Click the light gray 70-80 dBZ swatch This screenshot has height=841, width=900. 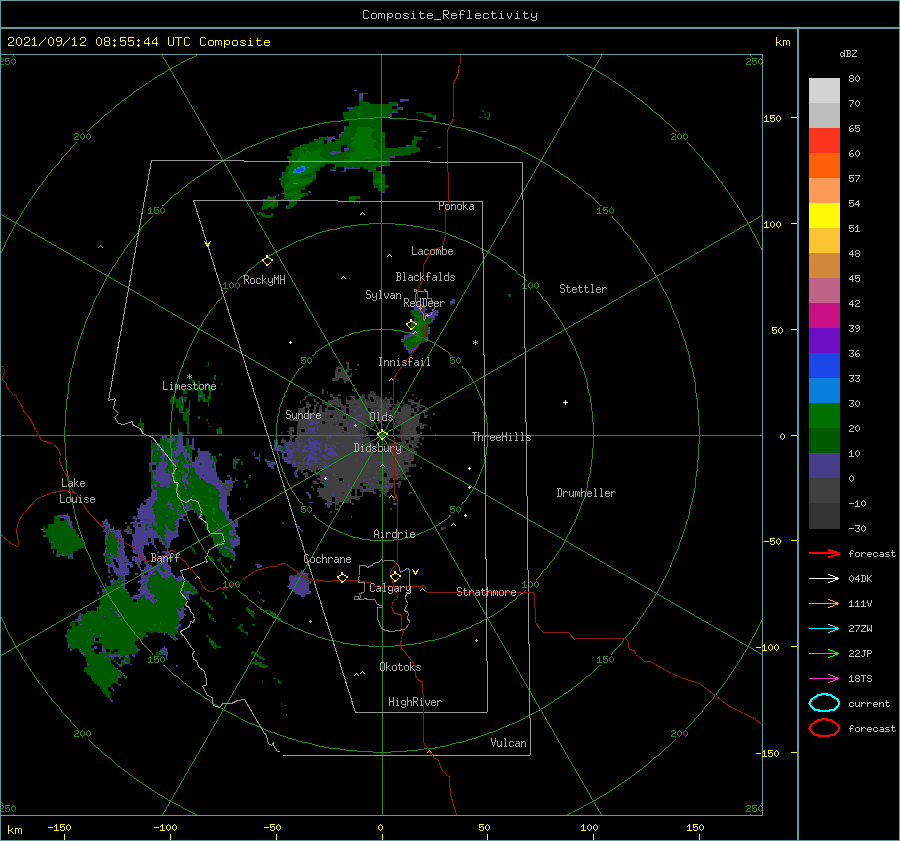point(824,91)
